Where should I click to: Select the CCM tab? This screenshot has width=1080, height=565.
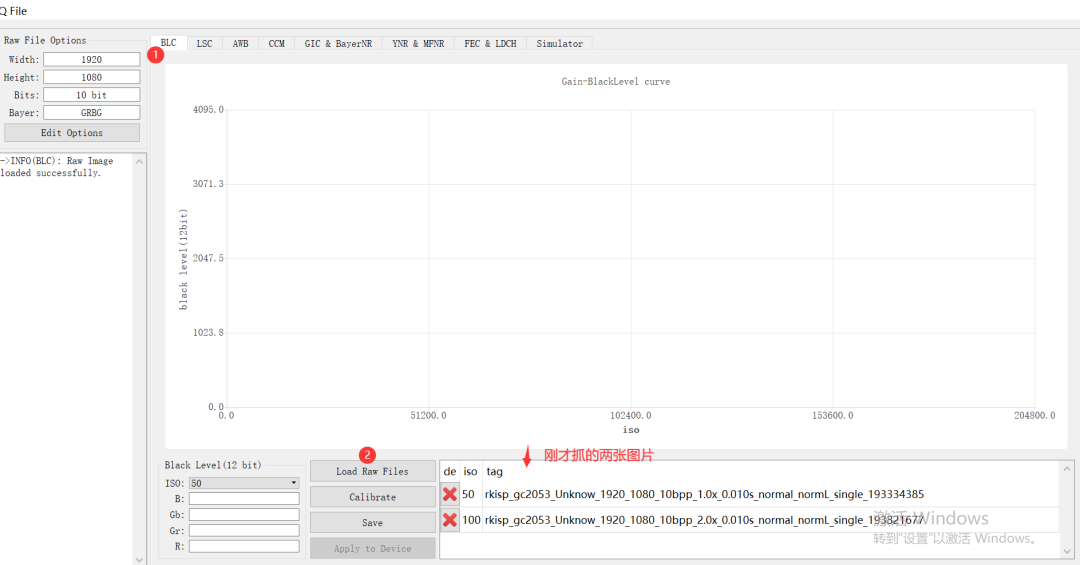pyautogui.click(x=276, y=44)
